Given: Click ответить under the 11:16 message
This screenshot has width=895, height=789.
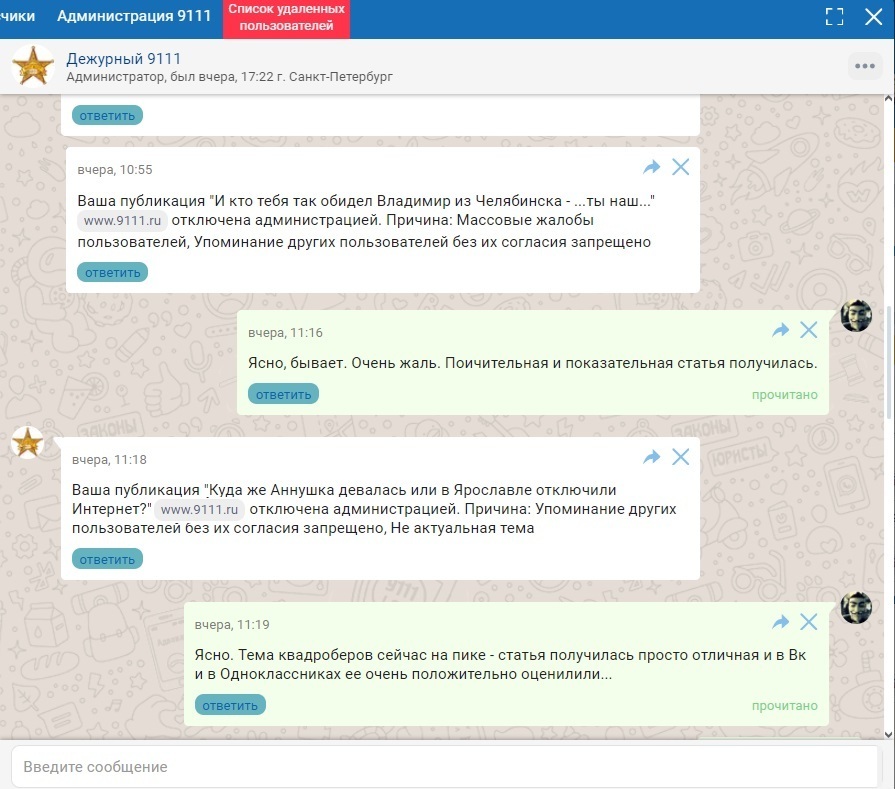Looking at the screenshot, I should [283, 394].
